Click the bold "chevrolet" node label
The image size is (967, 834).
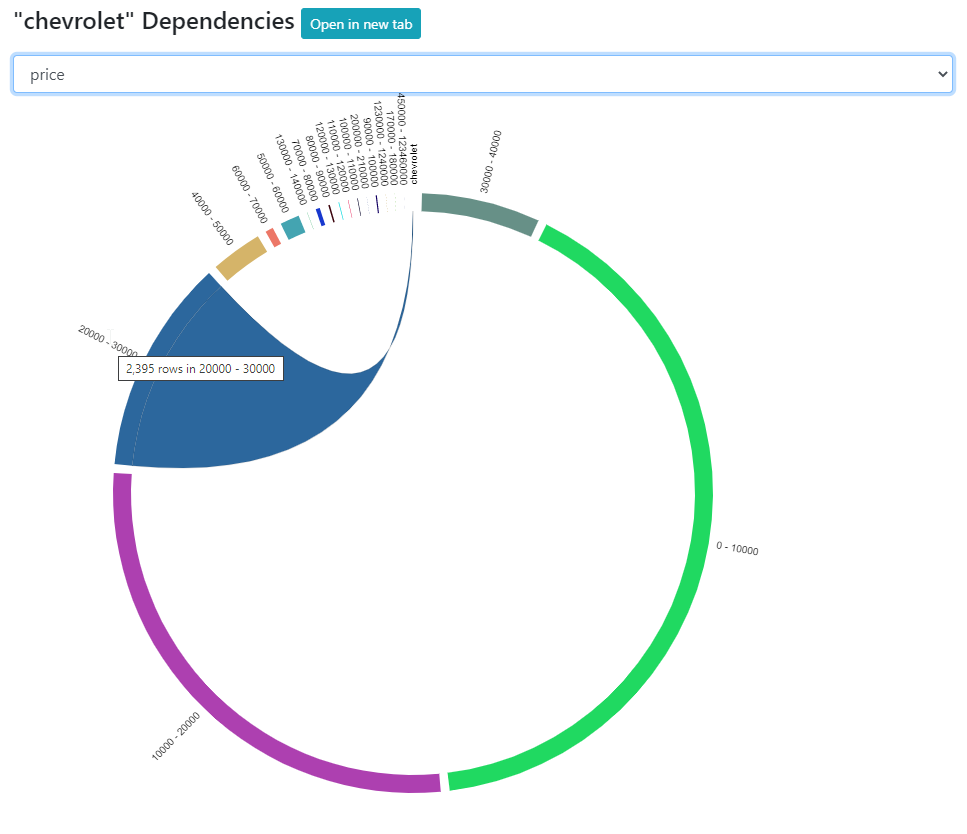[413, 165]
